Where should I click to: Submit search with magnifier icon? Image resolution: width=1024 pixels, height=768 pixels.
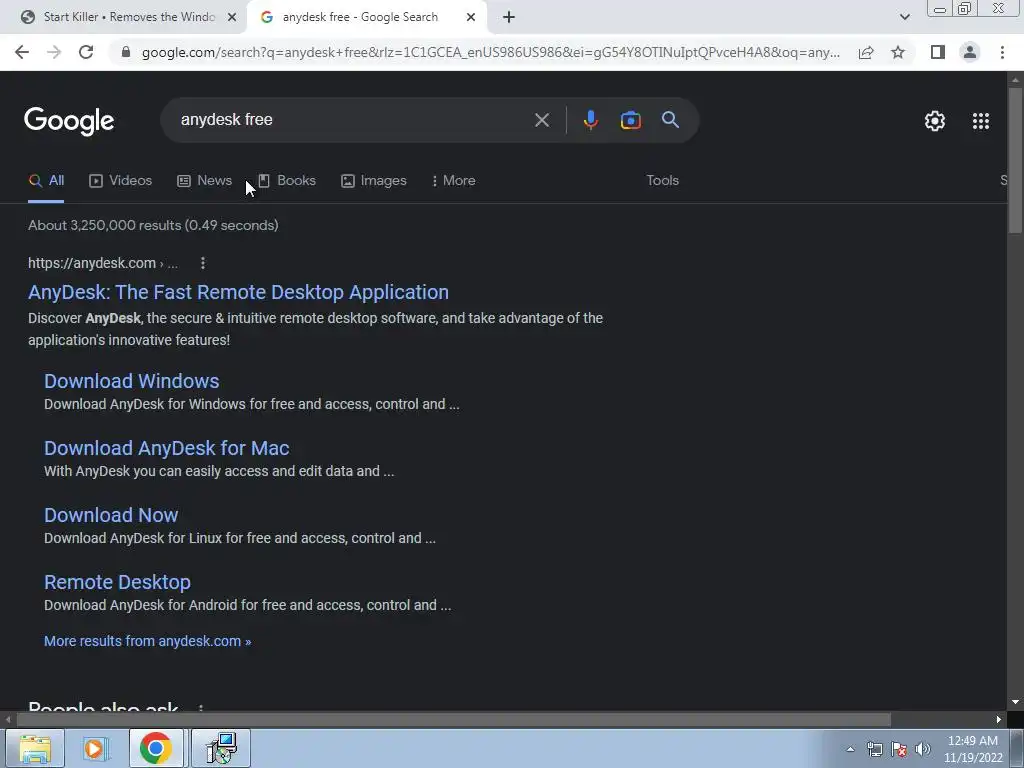(670, 120)
